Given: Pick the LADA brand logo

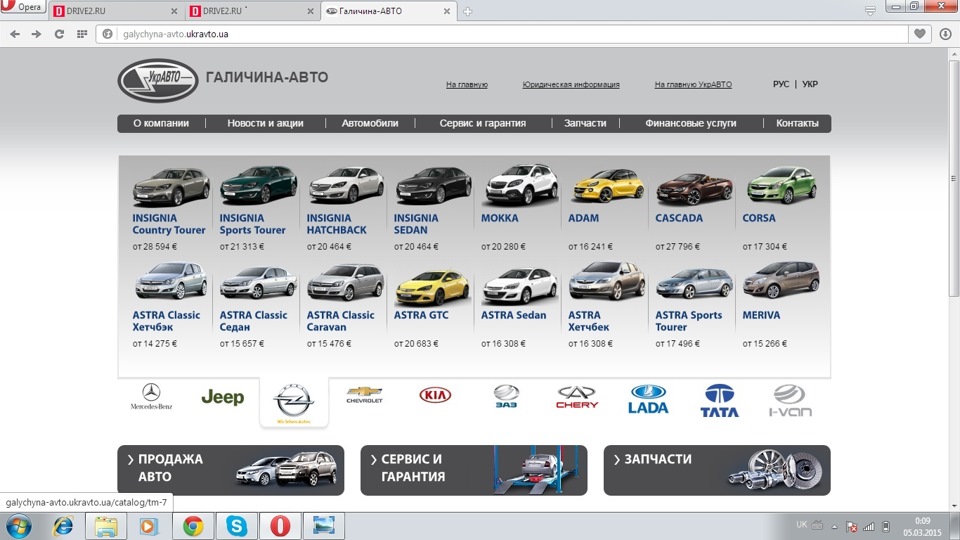Looking at the screenshot, I should point(648,399).
